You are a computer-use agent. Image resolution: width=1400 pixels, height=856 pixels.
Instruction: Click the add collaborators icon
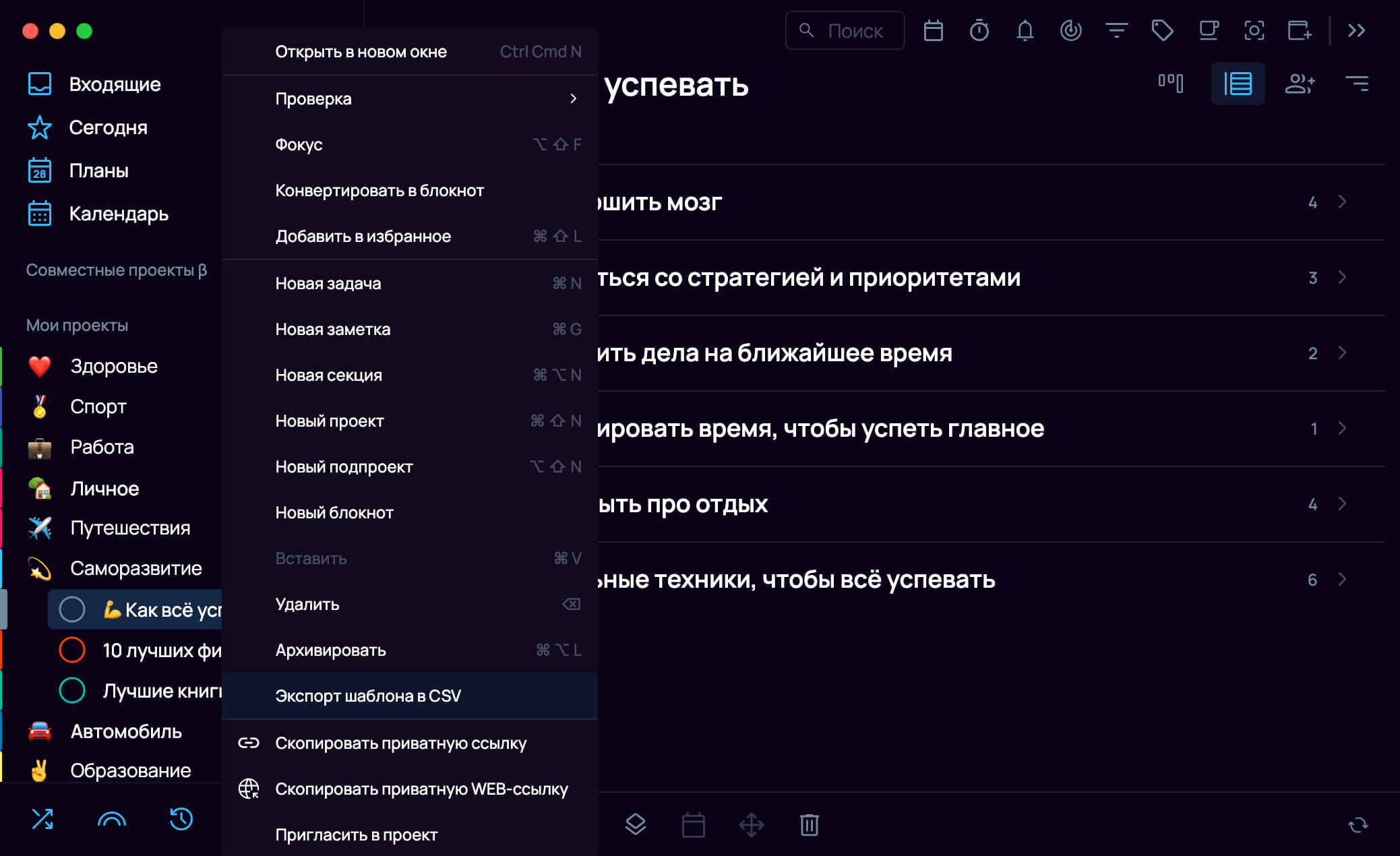coord(1300,84)
